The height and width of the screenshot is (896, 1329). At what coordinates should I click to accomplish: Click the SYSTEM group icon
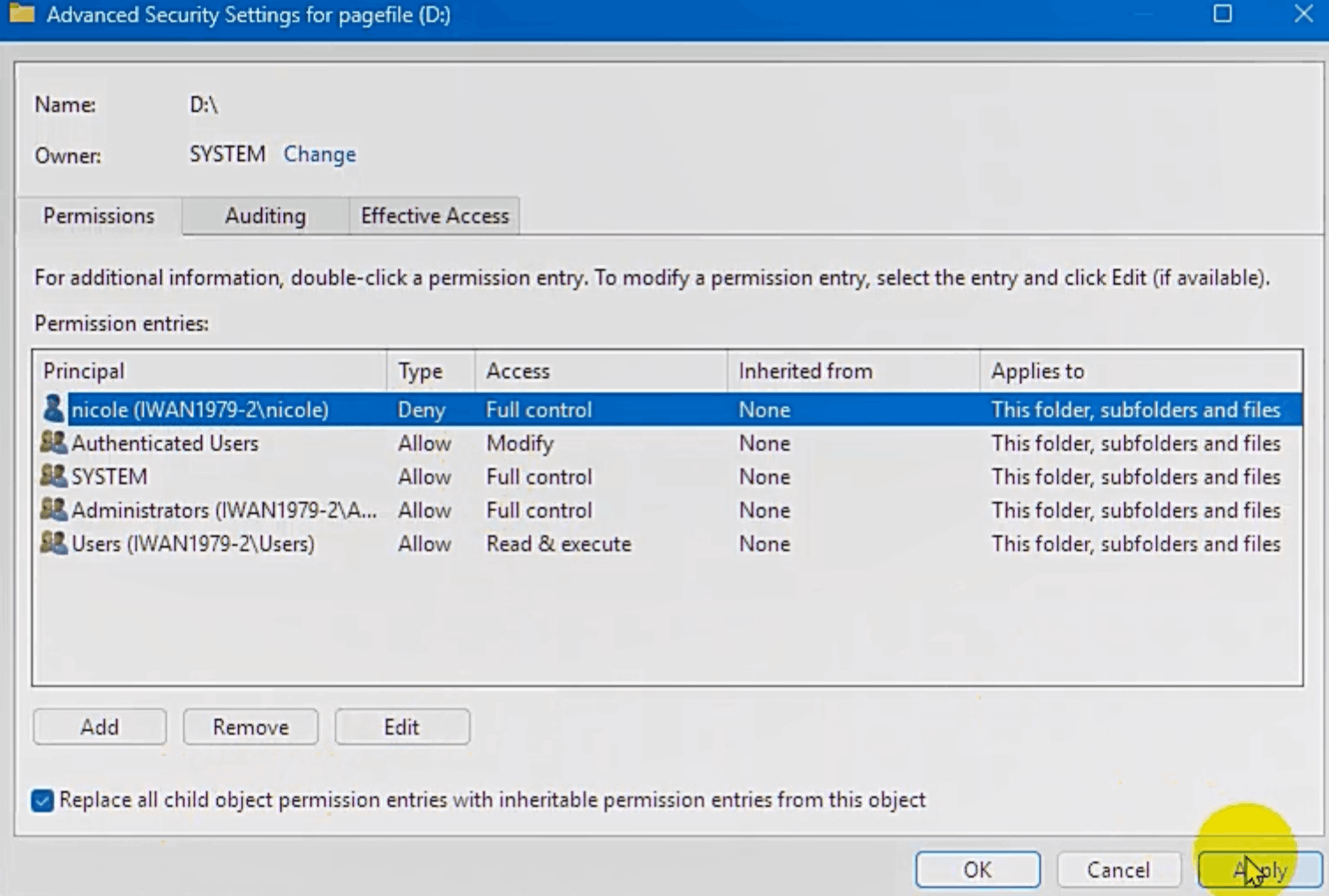(x=53, y=476)
